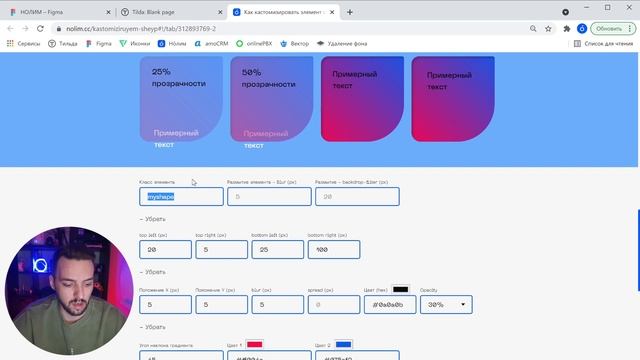Image resolution: width=640 pixels, height=360 pixels.
Task: Focus the Цвет 2 hex field
Action: pos(357,355)
